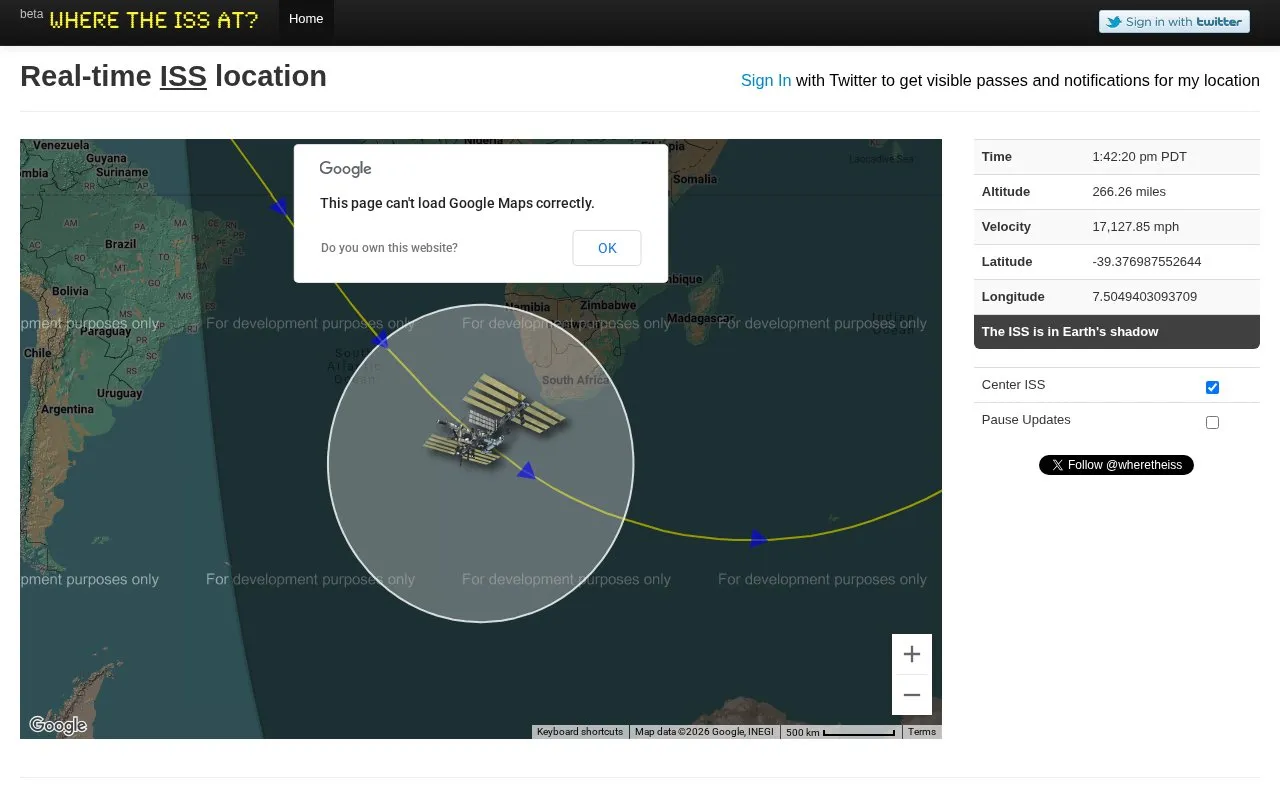Select the time value 1:42:20 pm PDT
The image size is (1280, 800).
tap(1139, 157)
